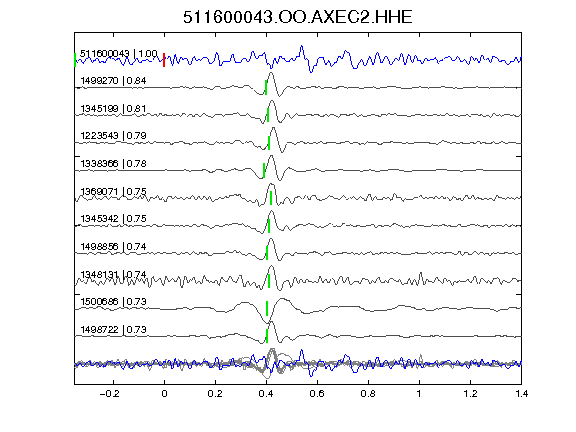Viewport: 576px width, 432px height.
Task: Click the green marker on trace 1348131
Action: coord(269,281)
